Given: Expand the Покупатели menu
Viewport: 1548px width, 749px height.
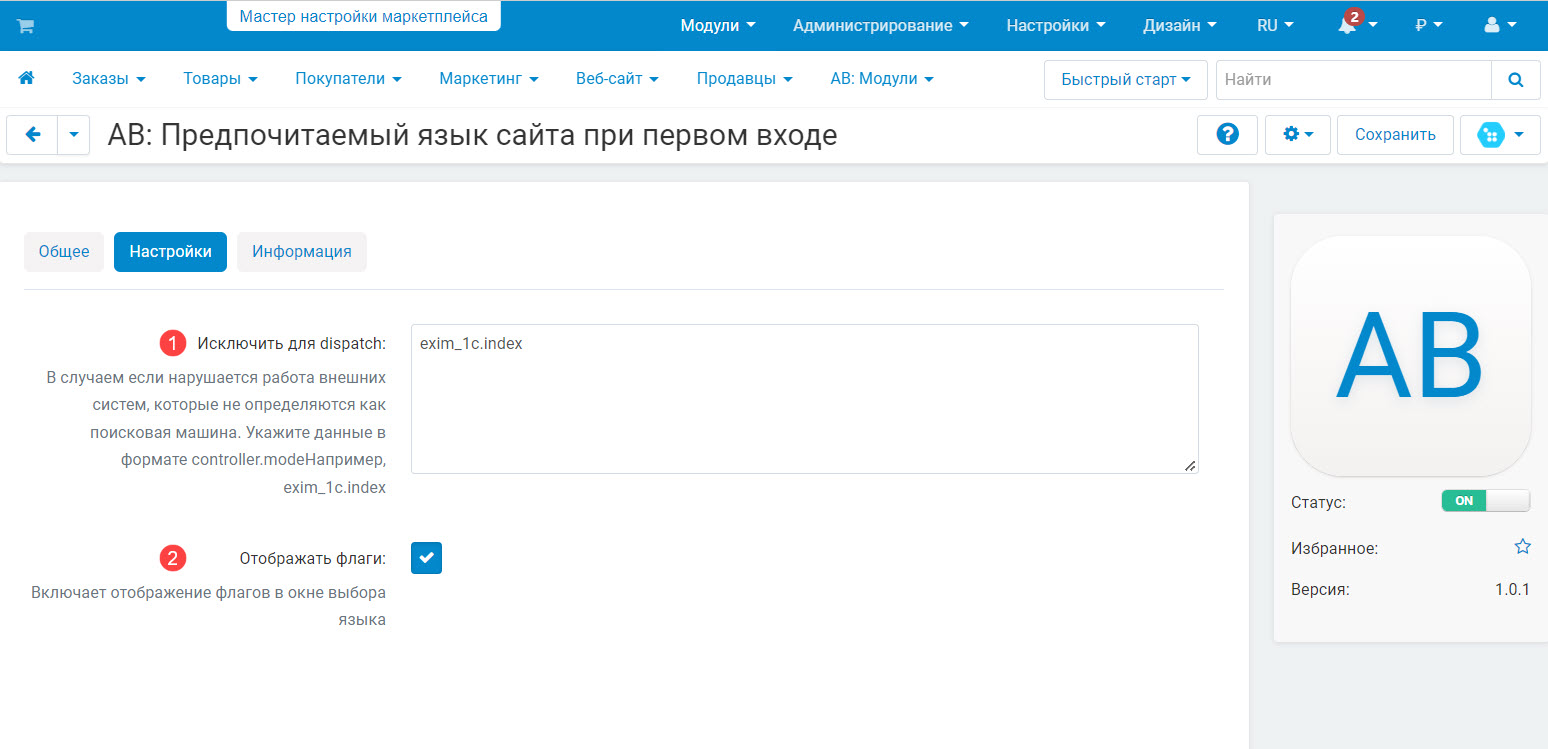Looking at the screenshot, I should 349,78.
